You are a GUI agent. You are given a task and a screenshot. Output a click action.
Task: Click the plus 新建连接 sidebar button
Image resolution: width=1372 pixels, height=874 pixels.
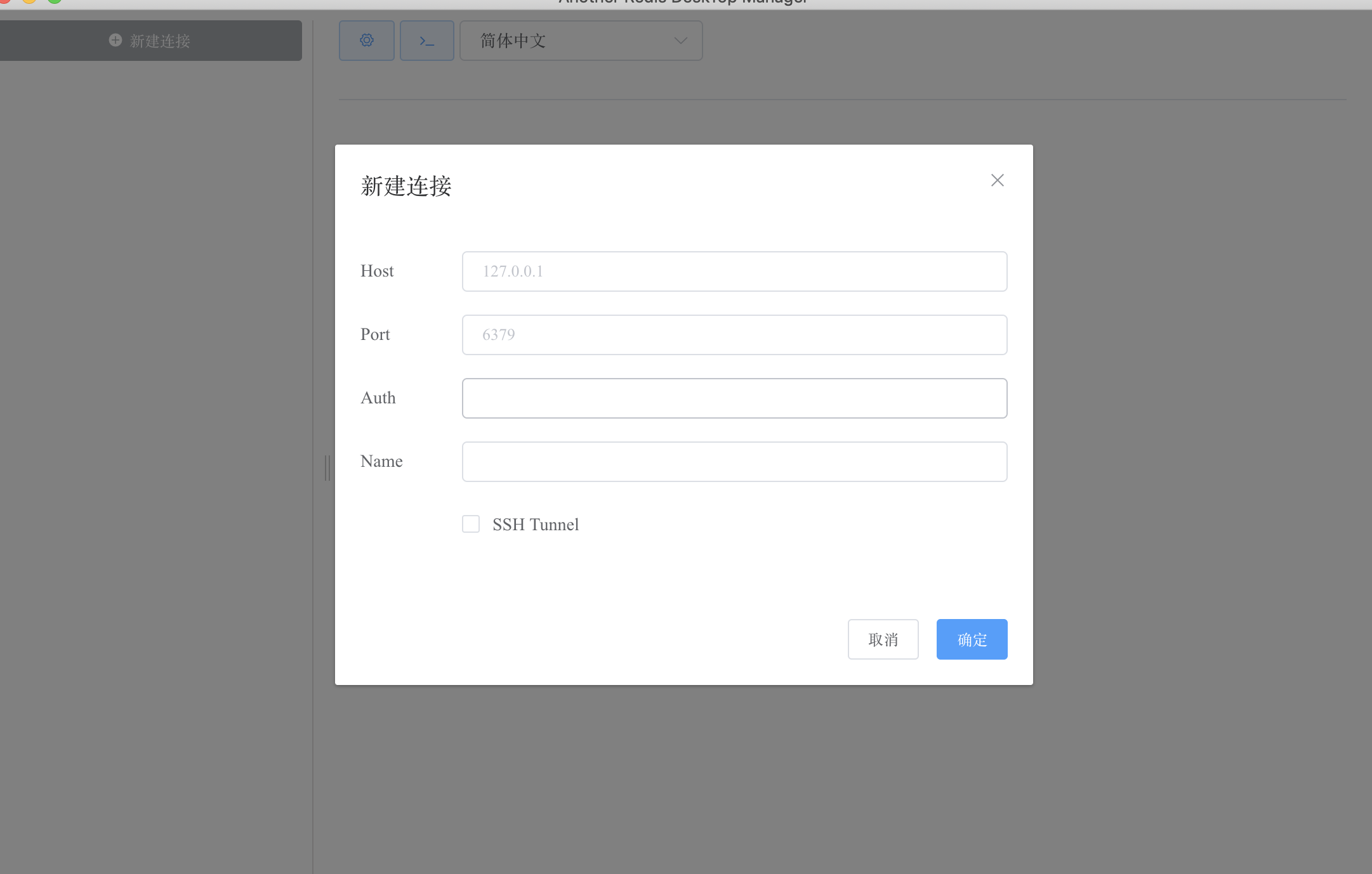(151, 41)
